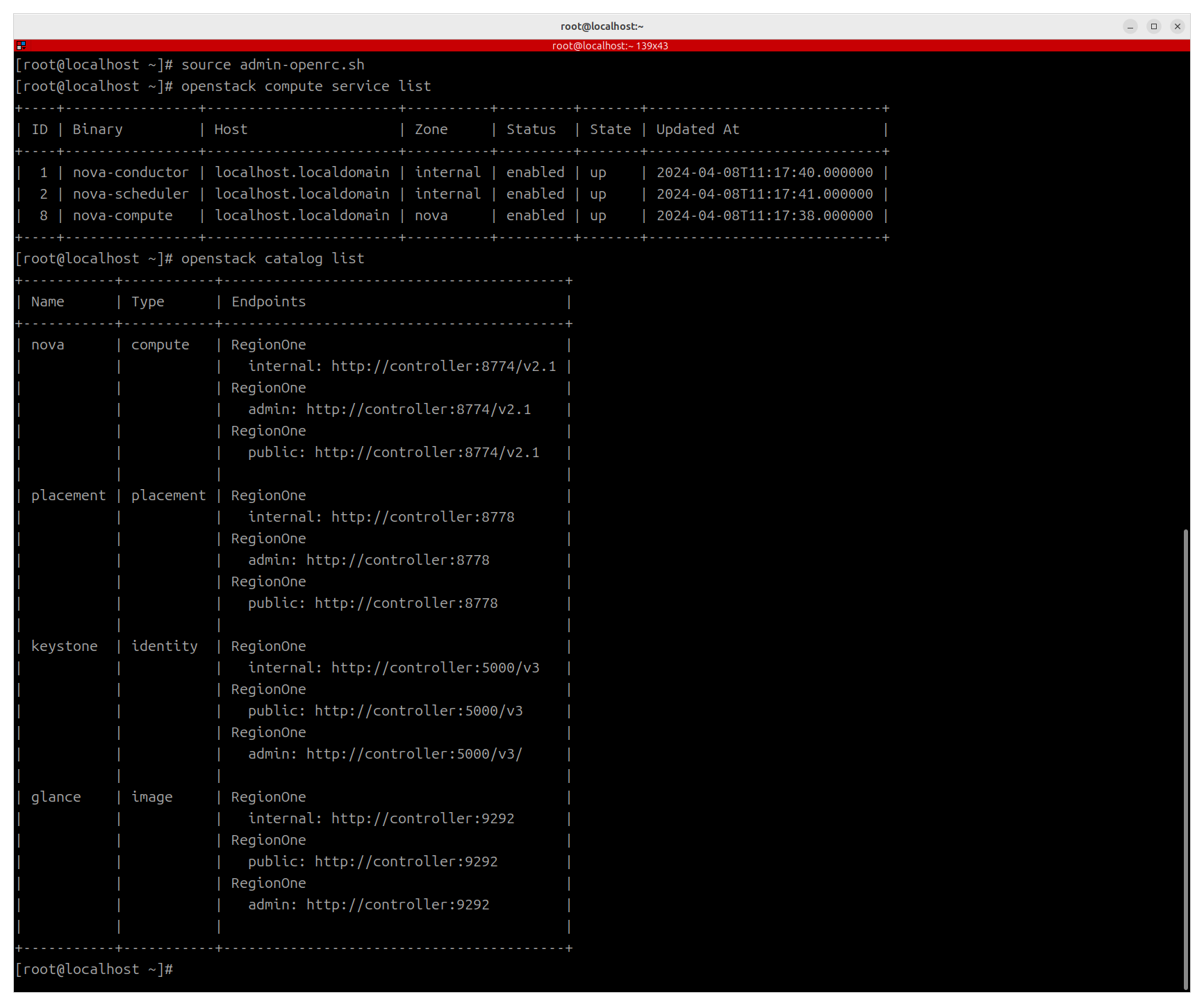Click keystone admin endpoint 'http://controller:5000/v3/'
The height and width of the screenshot is (1006, 1204).
pyautogui.click(x=415, y=754)
